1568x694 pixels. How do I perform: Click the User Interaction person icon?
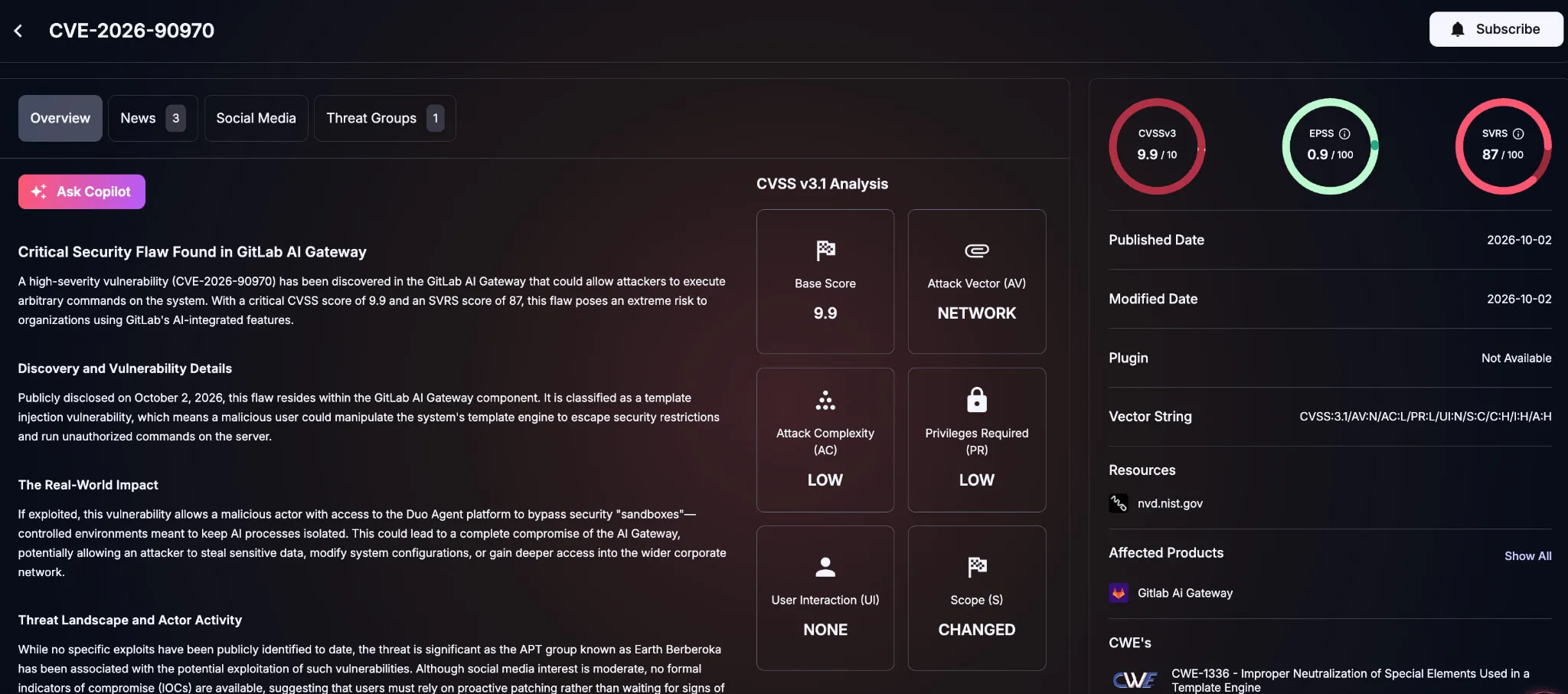[825, 567]
